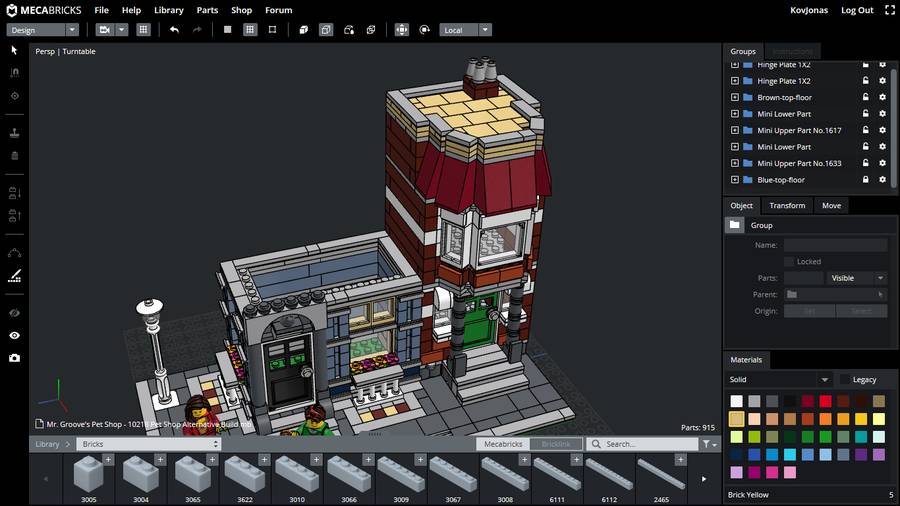Expand the Mini Upper Part No.1633 group

[x=735, y=164]
